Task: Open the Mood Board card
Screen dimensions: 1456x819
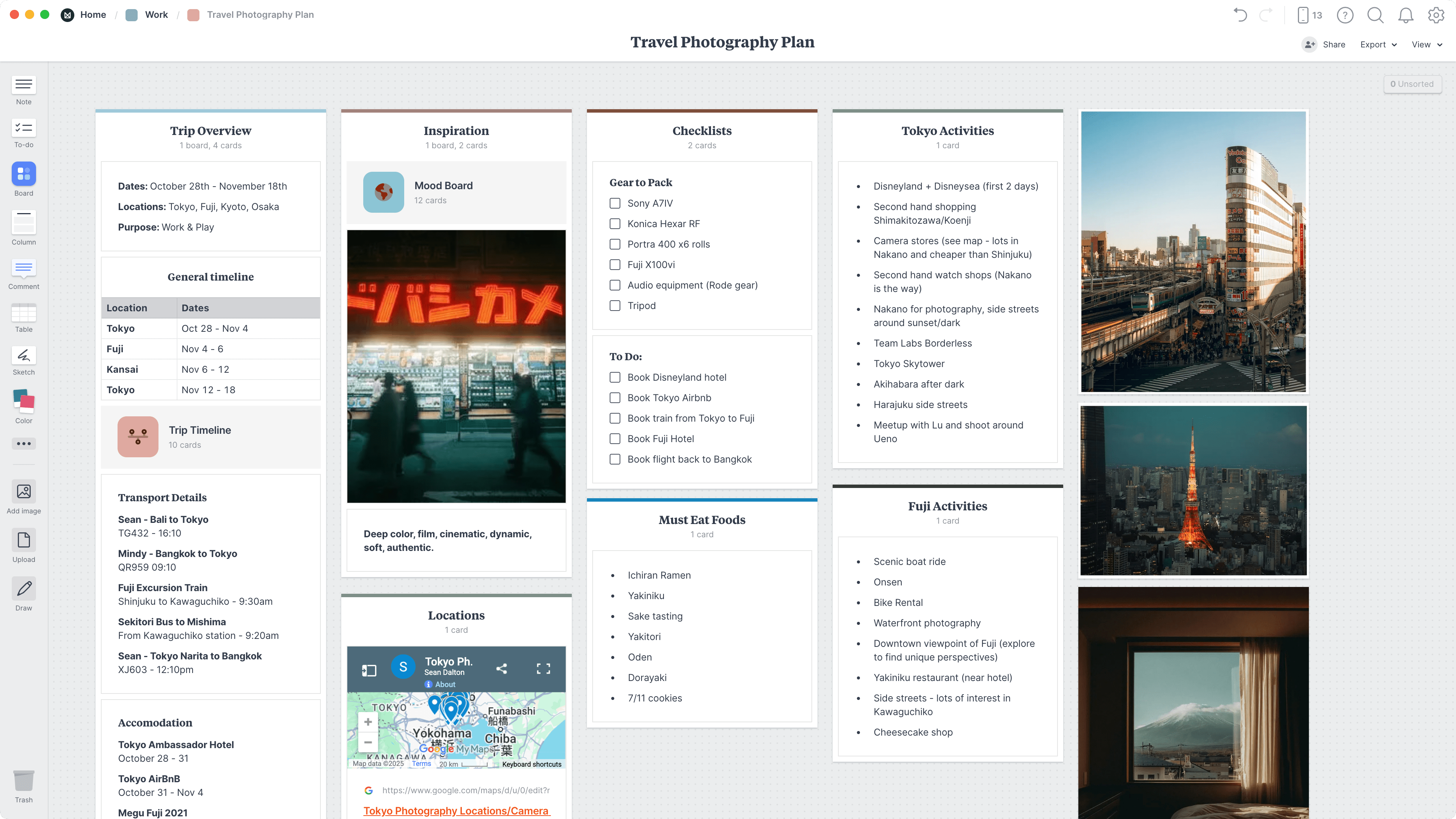Action: (455, 192)
